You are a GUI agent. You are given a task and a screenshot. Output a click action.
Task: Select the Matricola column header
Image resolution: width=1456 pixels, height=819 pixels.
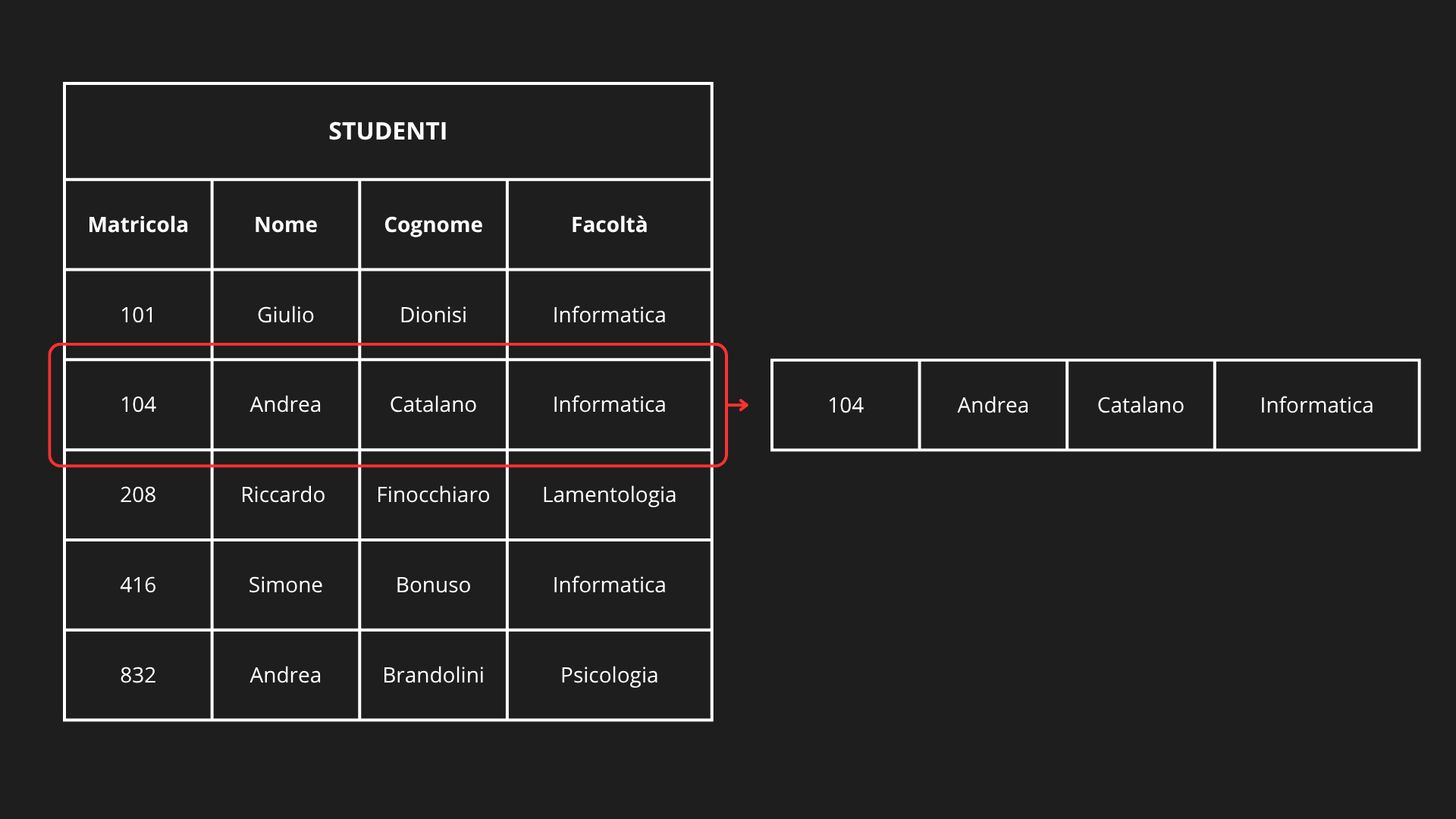[138, 224]
